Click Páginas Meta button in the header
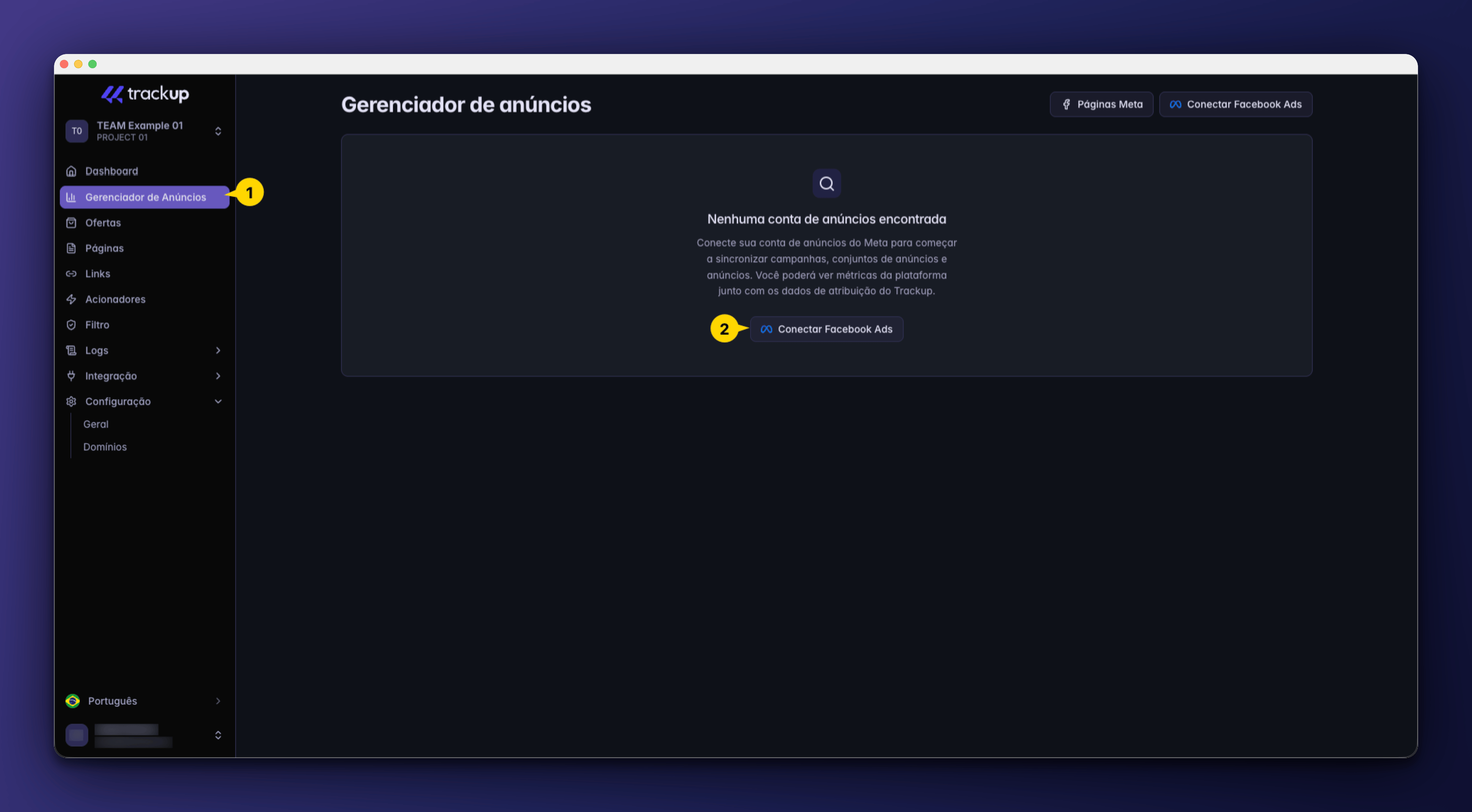The width and height of the screenshot is (1472, 812). point(1101,104)
